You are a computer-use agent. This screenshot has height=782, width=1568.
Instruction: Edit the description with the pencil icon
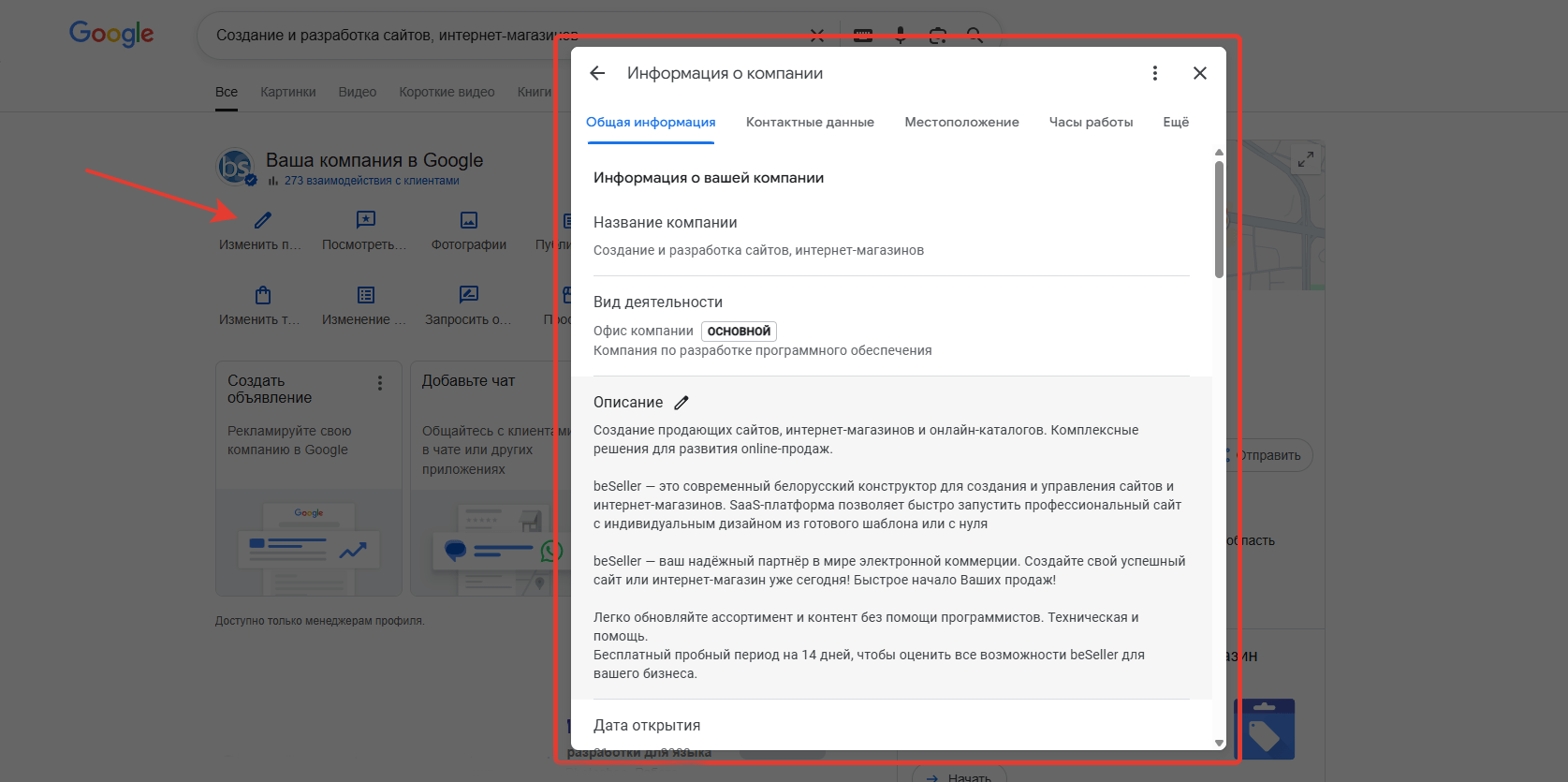[681, 403]
